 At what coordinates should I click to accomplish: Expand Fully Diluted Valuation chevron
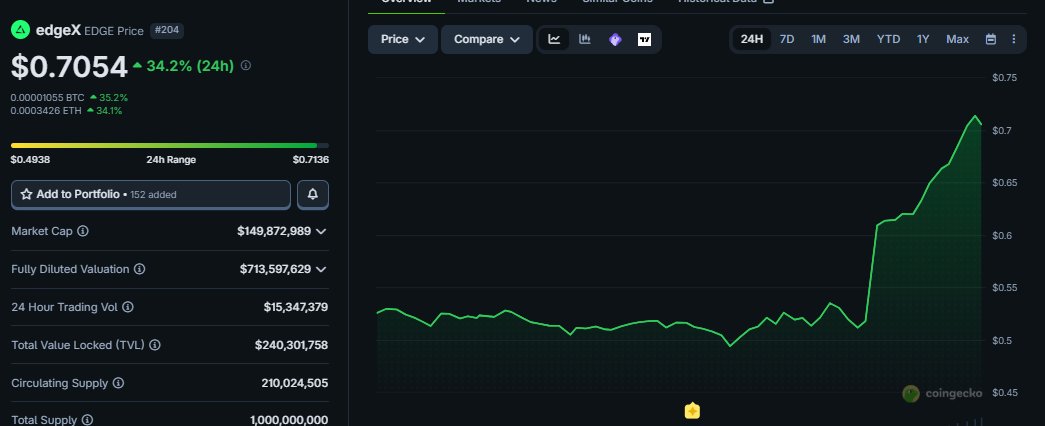(321, 269)
